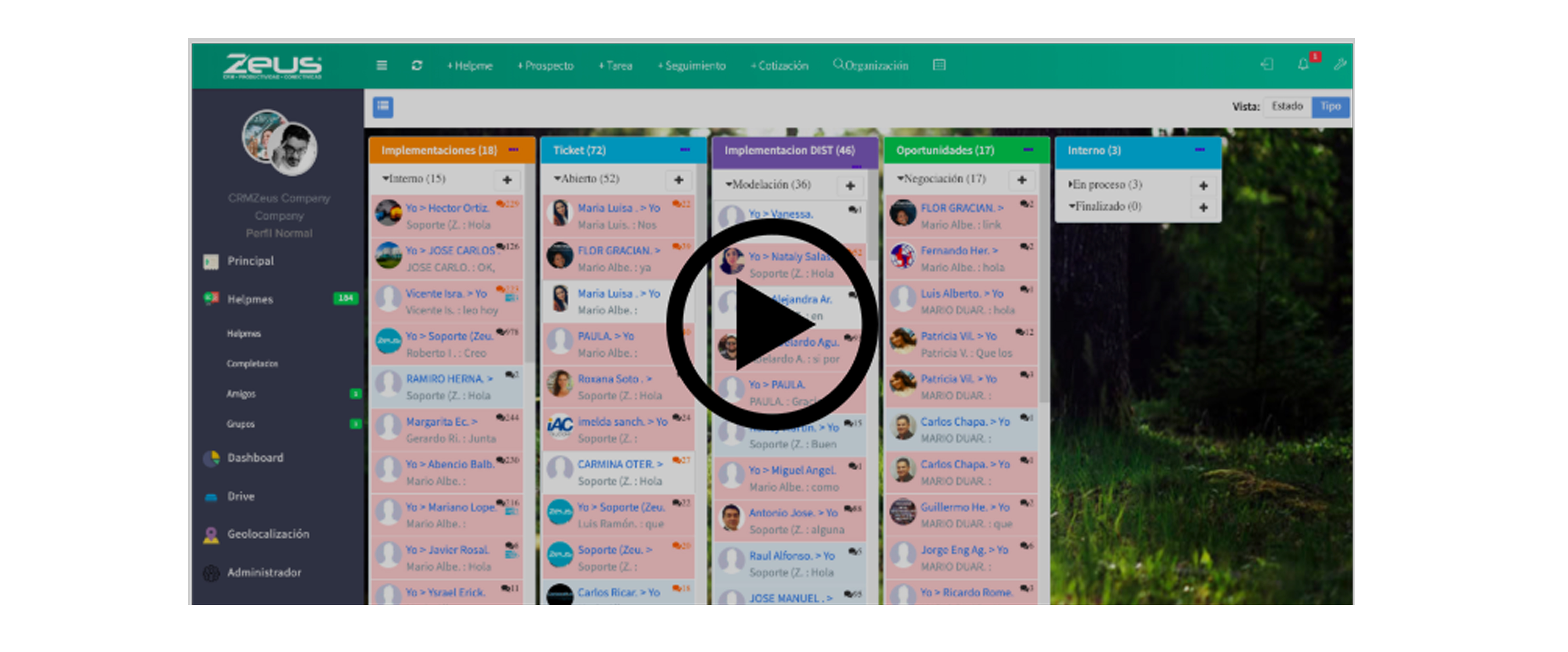Click the + Seguimiento button
1568x652 pixels.
pyautogui.click(x=691, y=66)
